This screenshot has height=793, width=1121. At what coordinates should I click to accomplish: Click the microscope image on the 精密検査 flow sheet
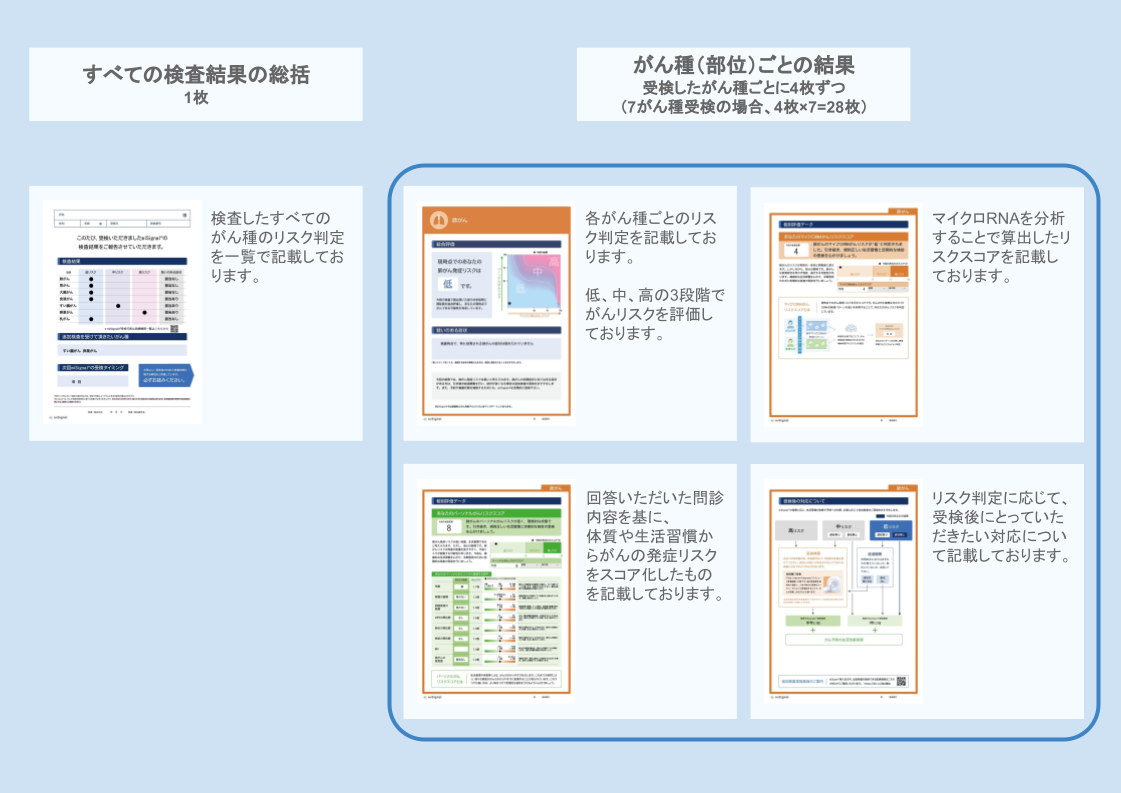point(830,582)
